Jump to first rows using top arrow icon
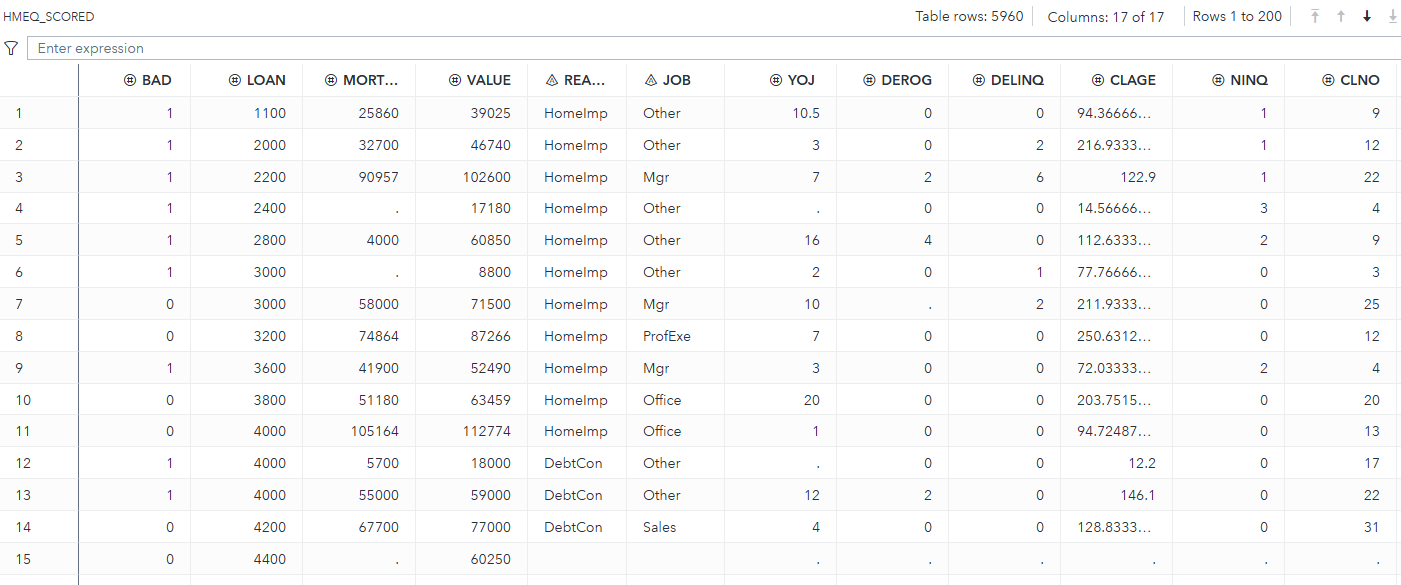The image size is (1401, 585). tap(1314, 16)
